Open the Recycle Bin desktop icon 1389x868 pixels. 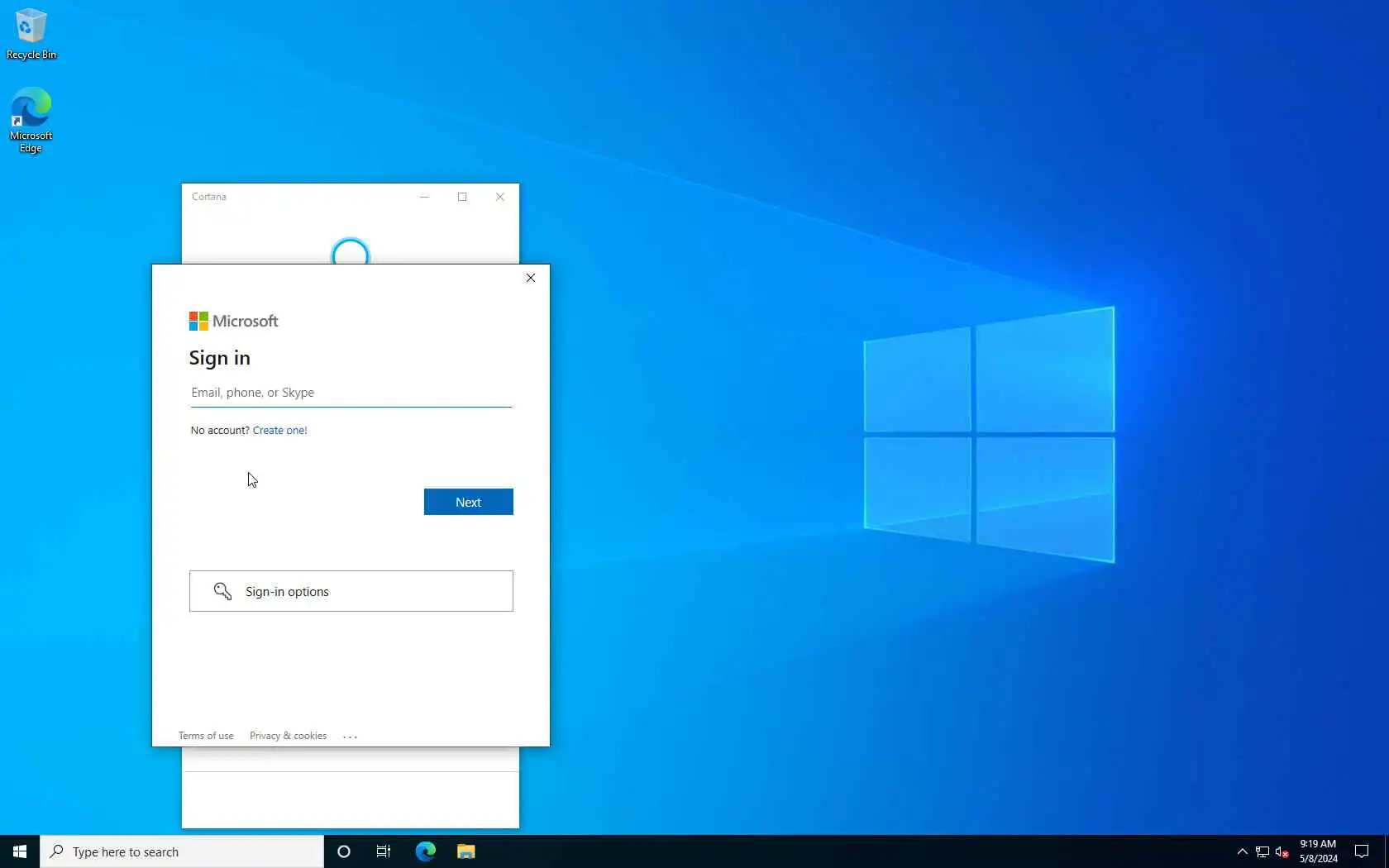pos(31,34)
